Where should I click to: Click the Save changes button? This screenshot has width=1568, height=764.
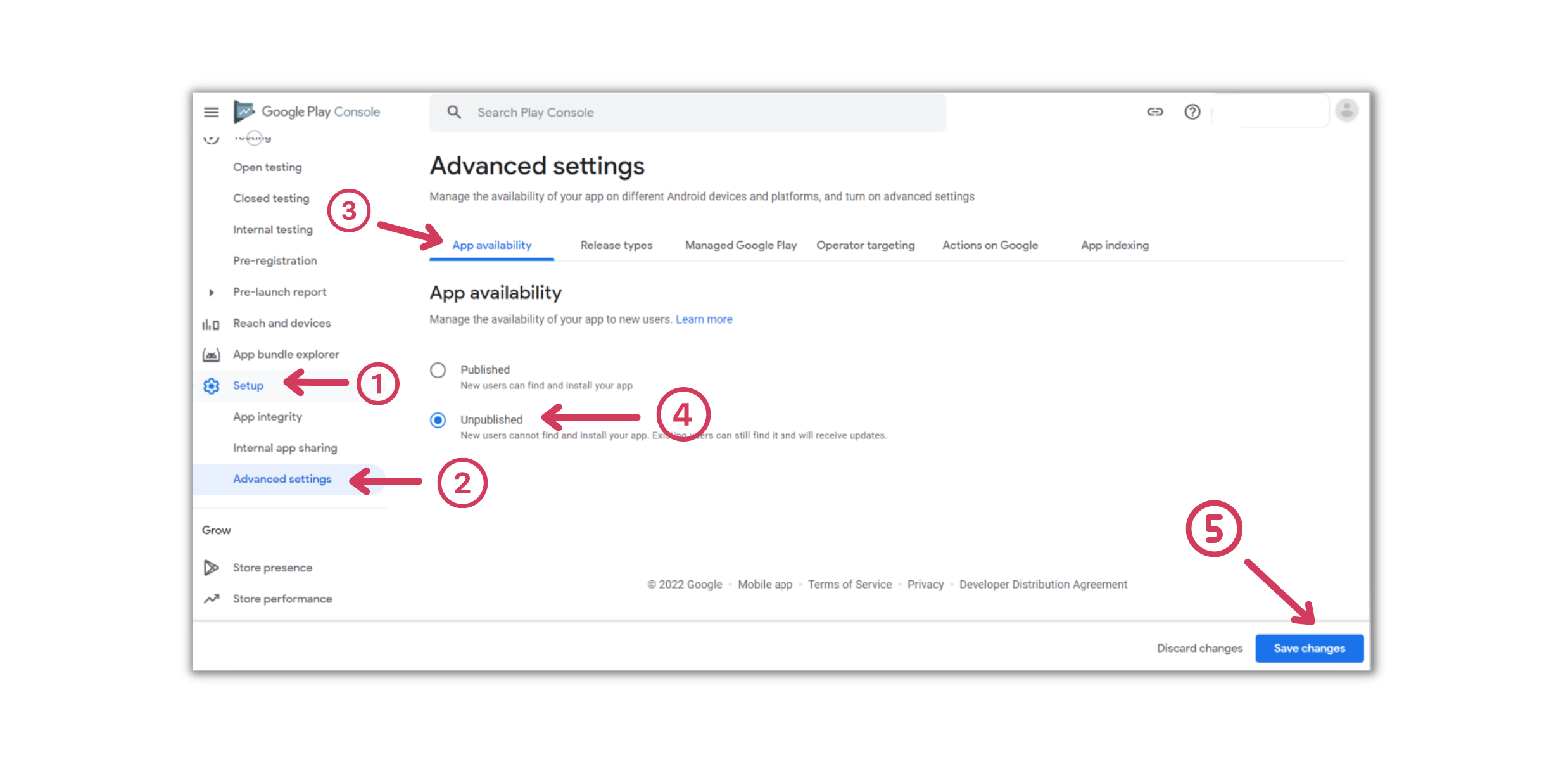(1309, 648)
